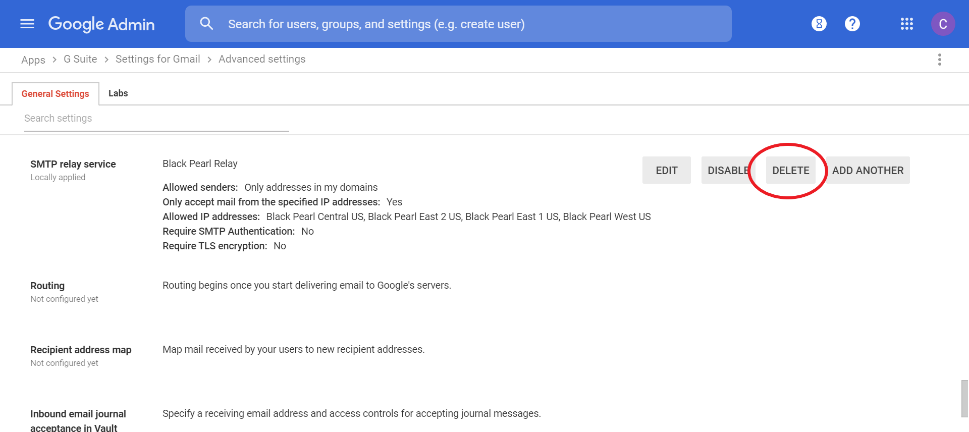The width and height of the screenshot is (969, 432).
Task: Open the Help question mark icon
Action: [853, 24]
